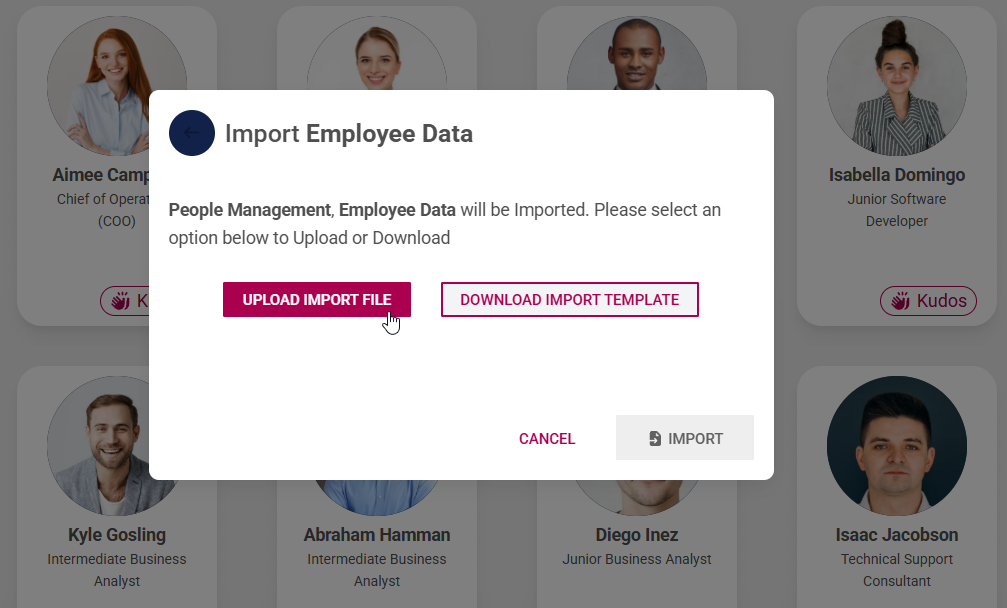Click the file icon on the Import button
Viewport: 1007px width, 608px height.
coord(656,438)
